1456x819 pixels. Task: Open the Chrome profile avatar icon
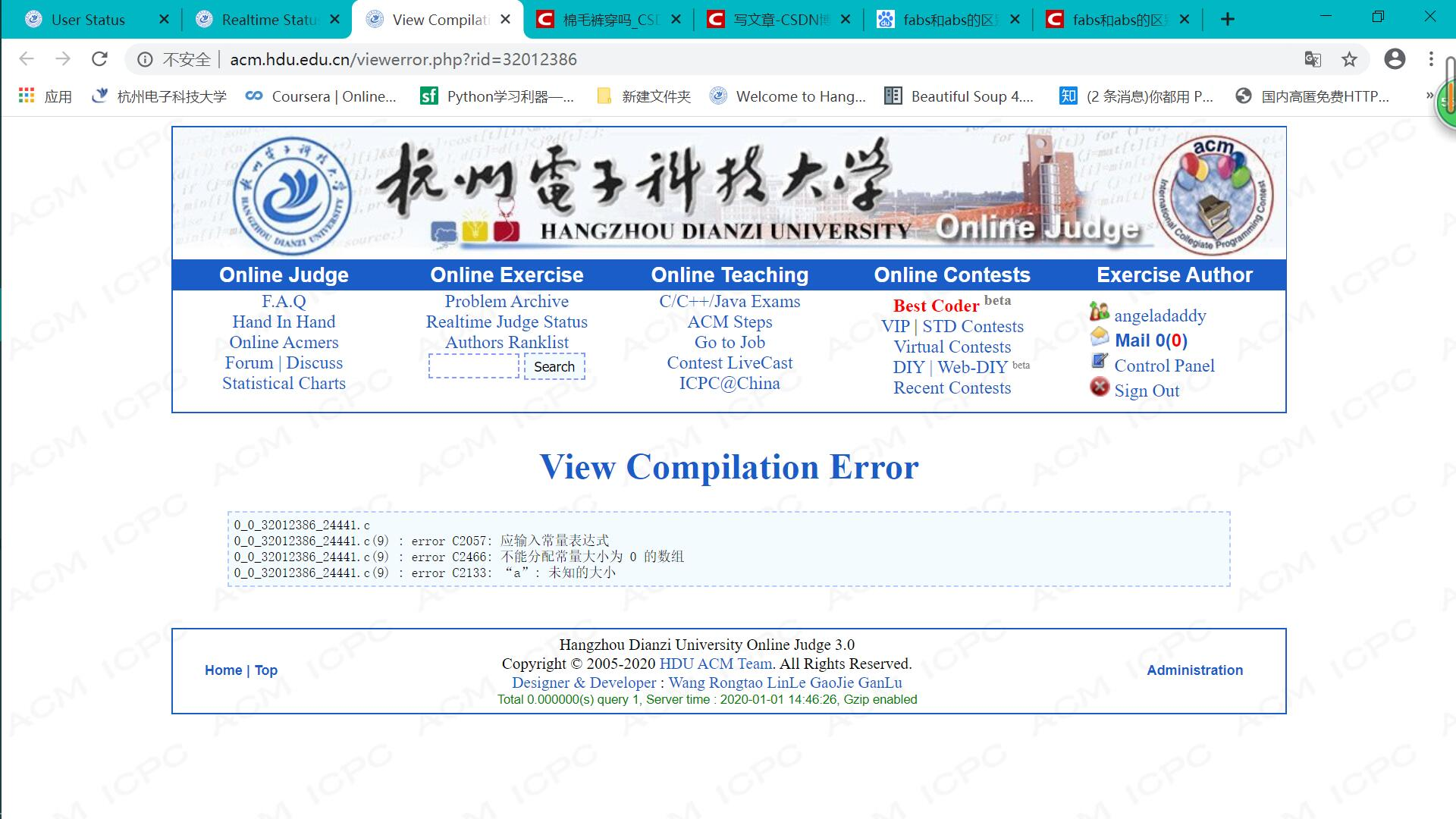pos(1395,59)
